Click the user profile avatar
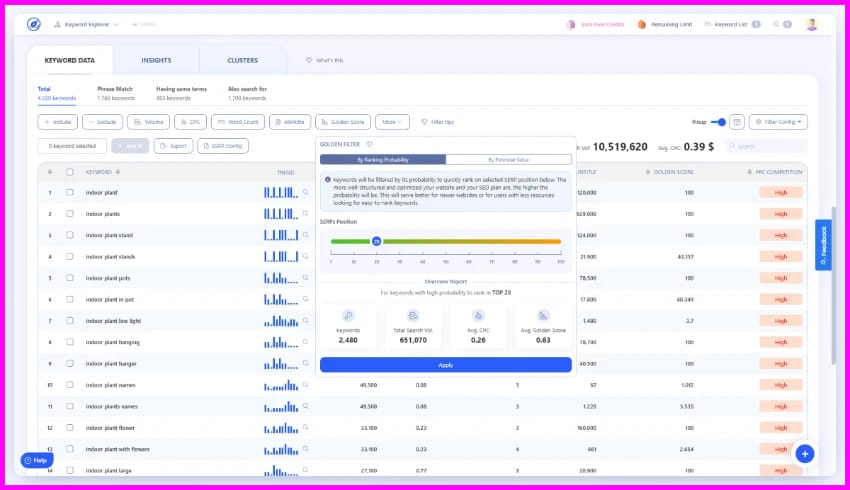This screenshot has width=850, height=490. pyautogui.click(x=811, y=24)
